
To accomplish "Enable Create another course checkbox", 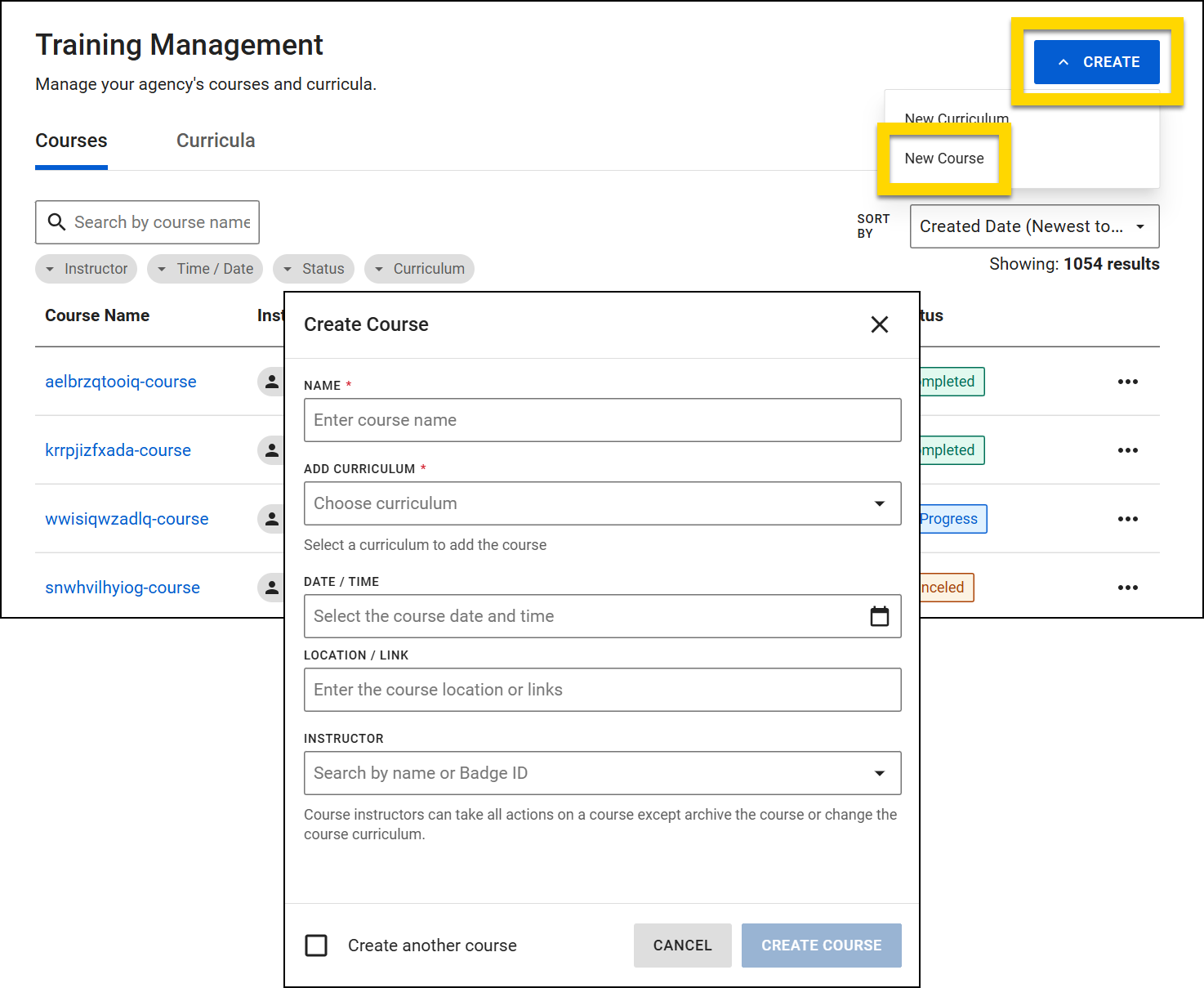I will point(316,946).
